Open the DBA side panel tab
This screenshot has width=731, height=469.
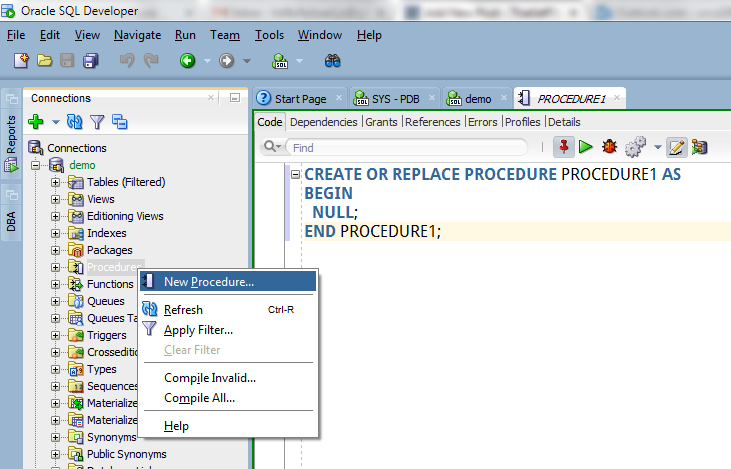point(11,221)
